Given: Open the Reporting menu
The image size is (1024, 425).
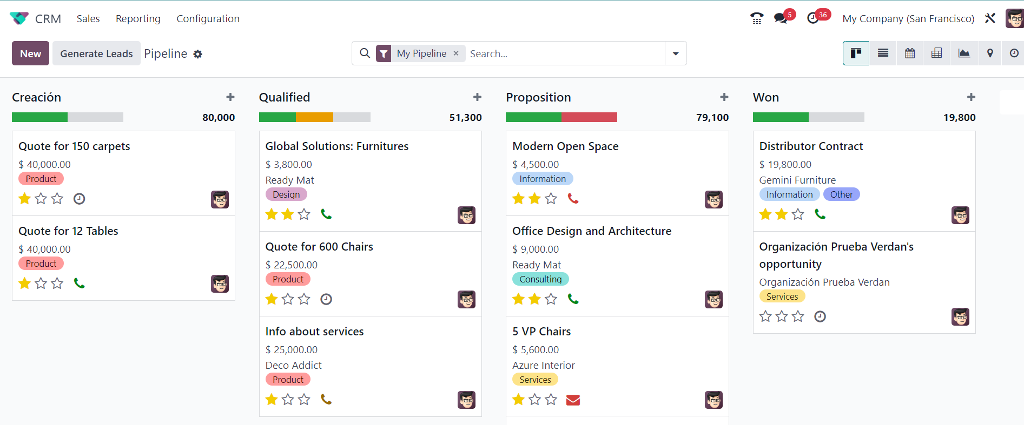Looking at the screenshot, I should 138,18.
